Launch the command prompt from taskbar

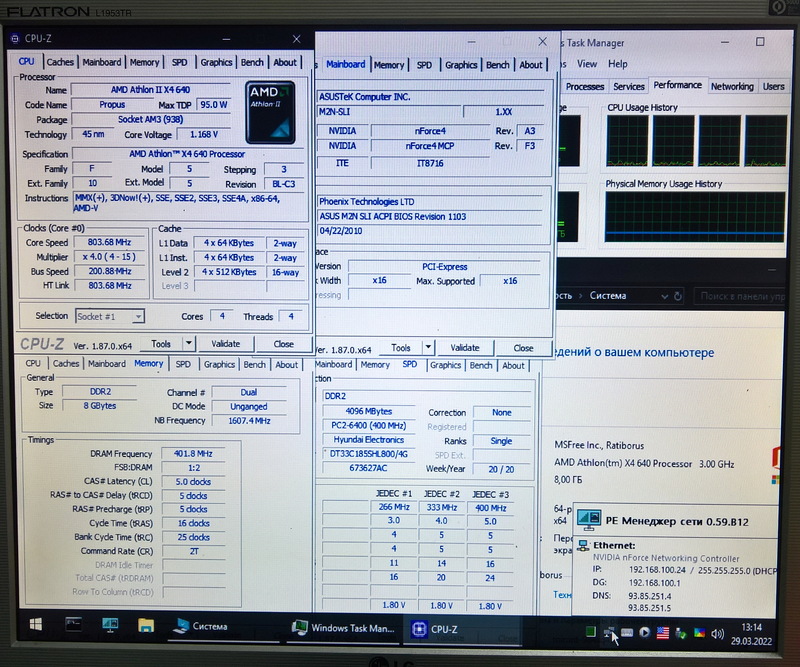[x=73, y=624]
